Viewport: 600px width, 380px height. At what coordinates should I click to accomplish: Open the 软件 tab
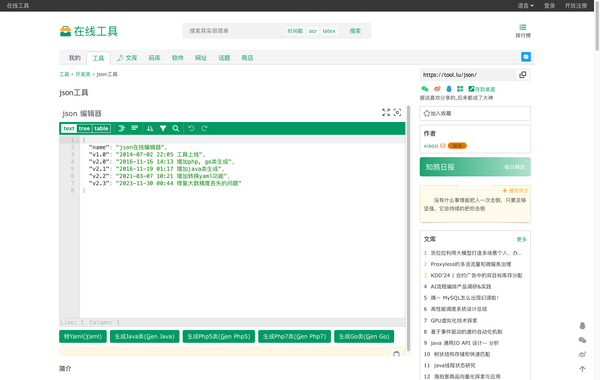pos(178,58)
